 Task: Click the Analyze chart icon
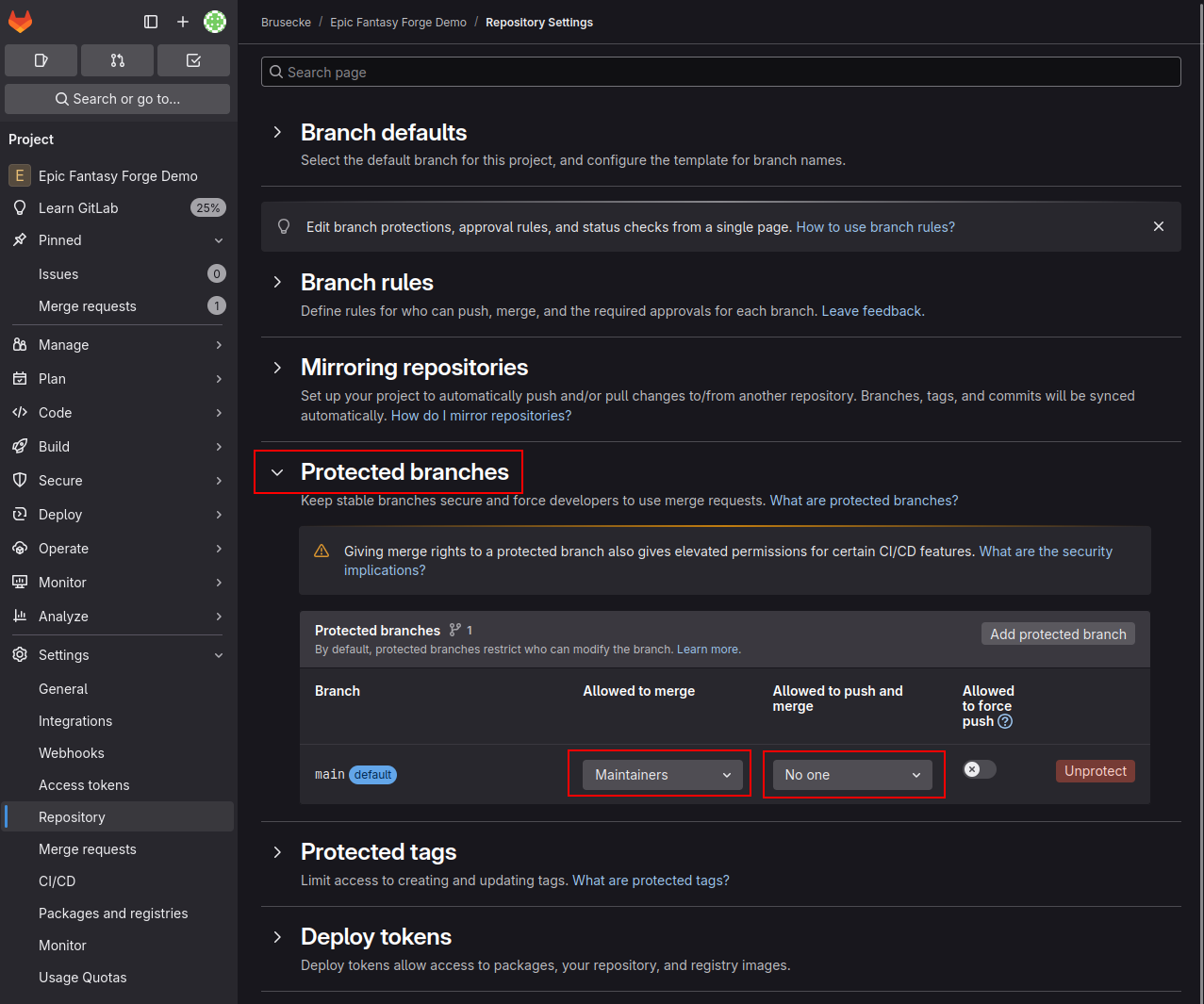tap(20, 616)
